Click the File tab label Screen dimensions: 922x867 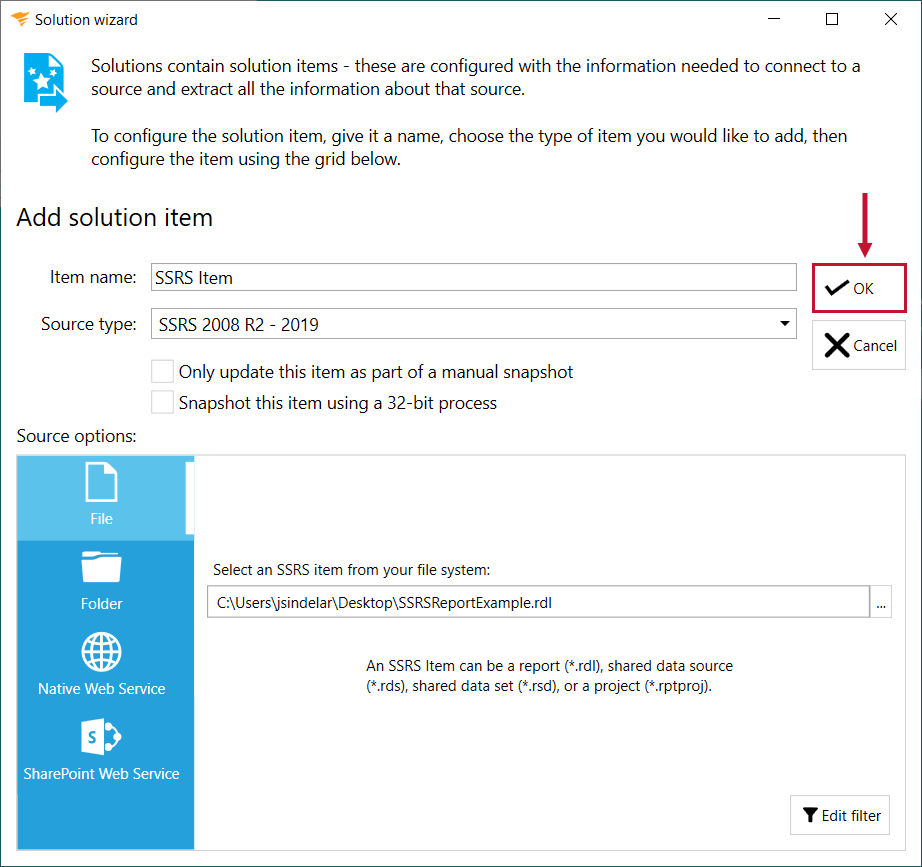(x=101, y=519)
